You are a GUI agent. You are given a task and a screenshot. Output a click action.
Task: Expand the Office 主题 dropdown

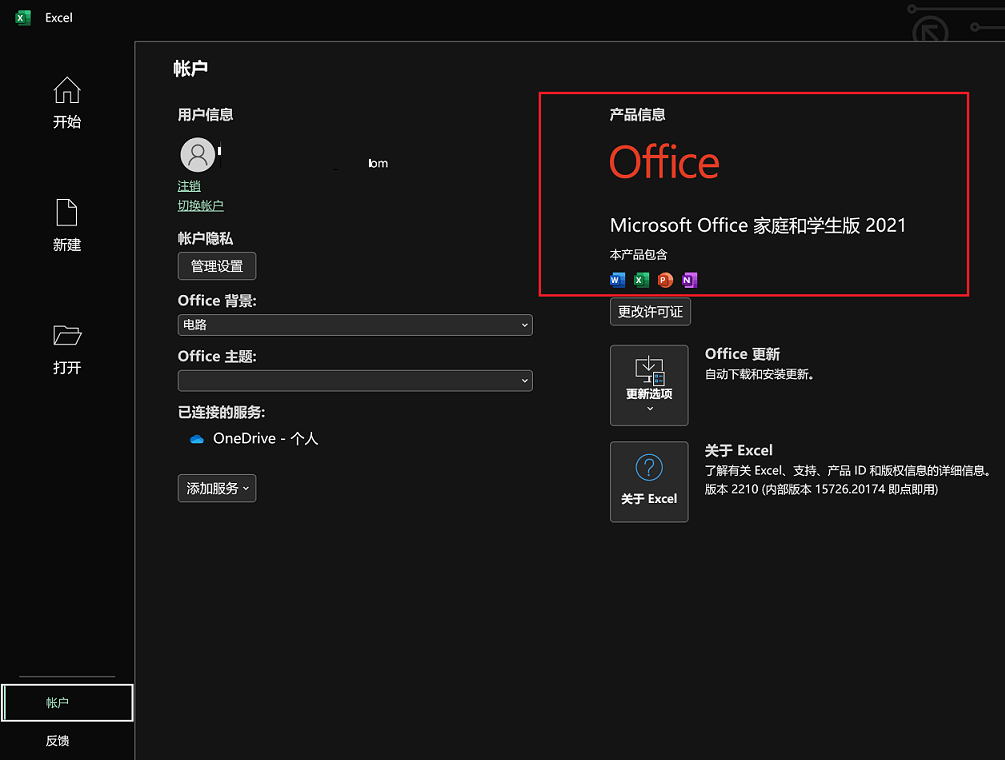(355, 380)
